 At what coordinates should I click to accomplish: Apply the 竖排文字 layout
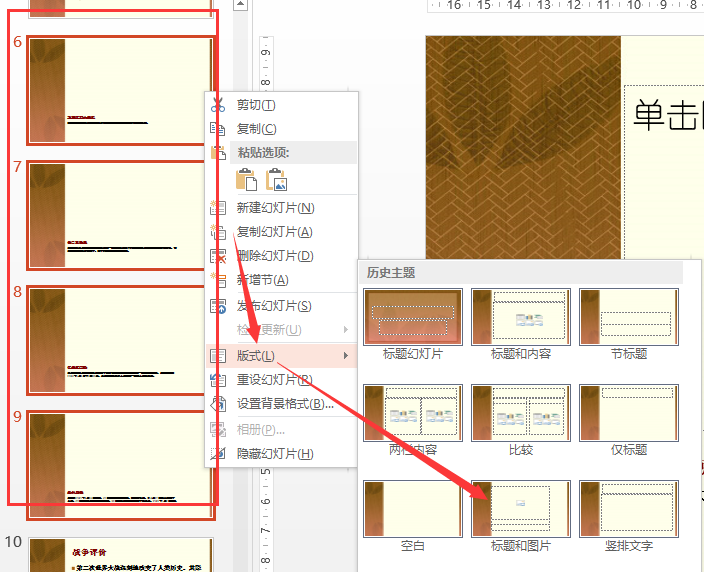pos(629,509)
